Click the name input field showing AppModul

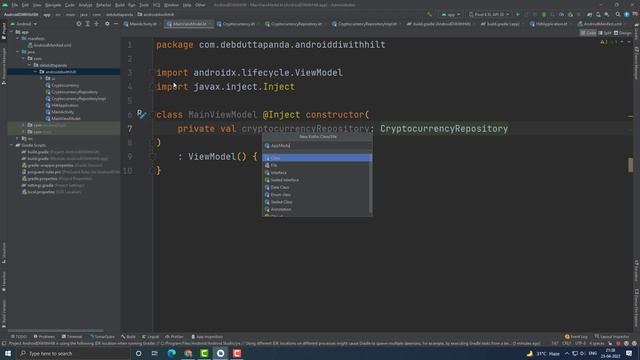coord(317,146)
